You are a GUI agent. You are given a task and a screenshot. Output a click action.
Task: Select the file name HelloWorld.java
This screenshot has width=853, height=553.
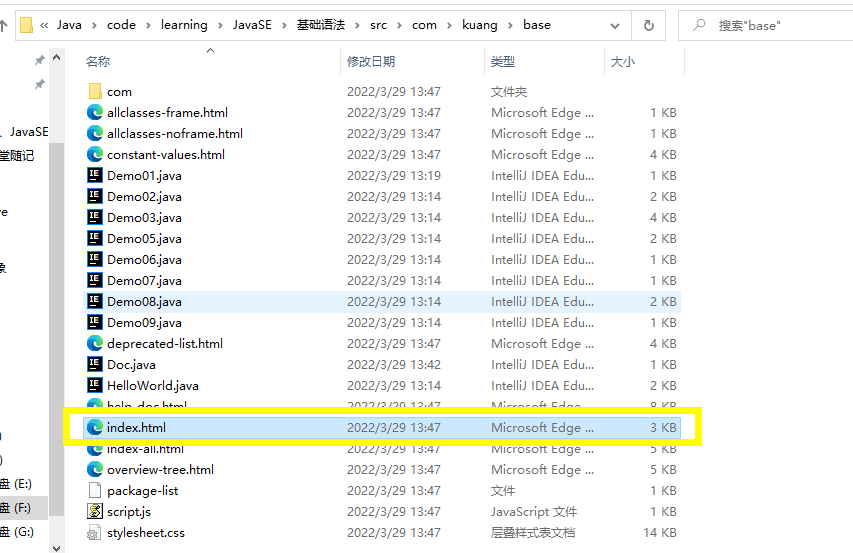(153, 386)
